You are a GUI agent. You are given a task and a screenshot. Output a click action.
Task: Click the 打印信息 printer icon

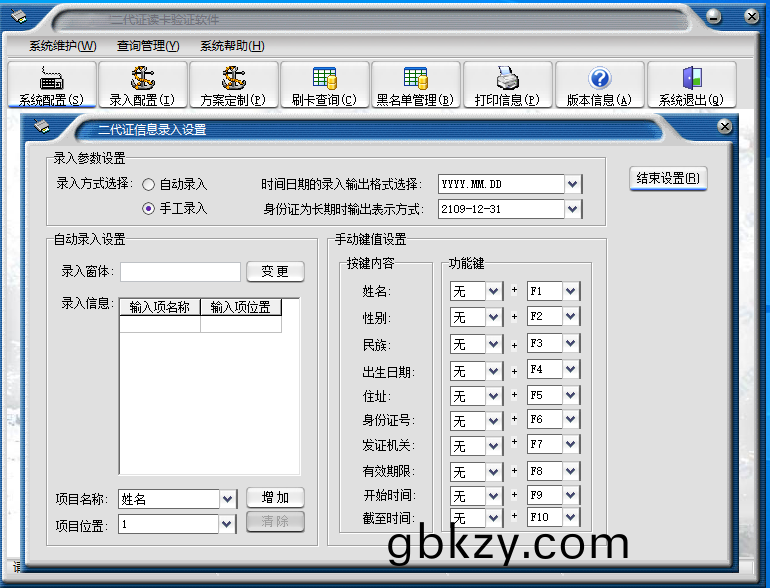[507, 78]
